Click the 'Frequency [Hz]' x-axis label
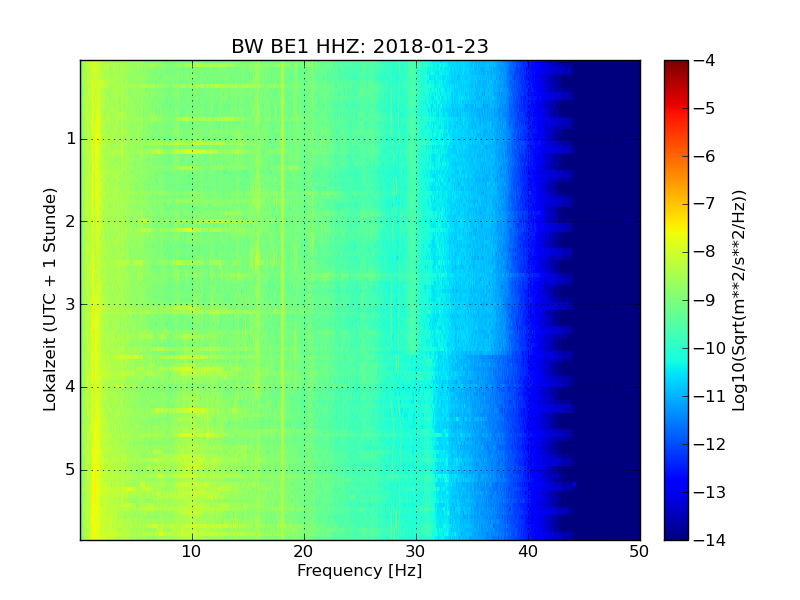800x600 pixels. [x=360, y=570]
